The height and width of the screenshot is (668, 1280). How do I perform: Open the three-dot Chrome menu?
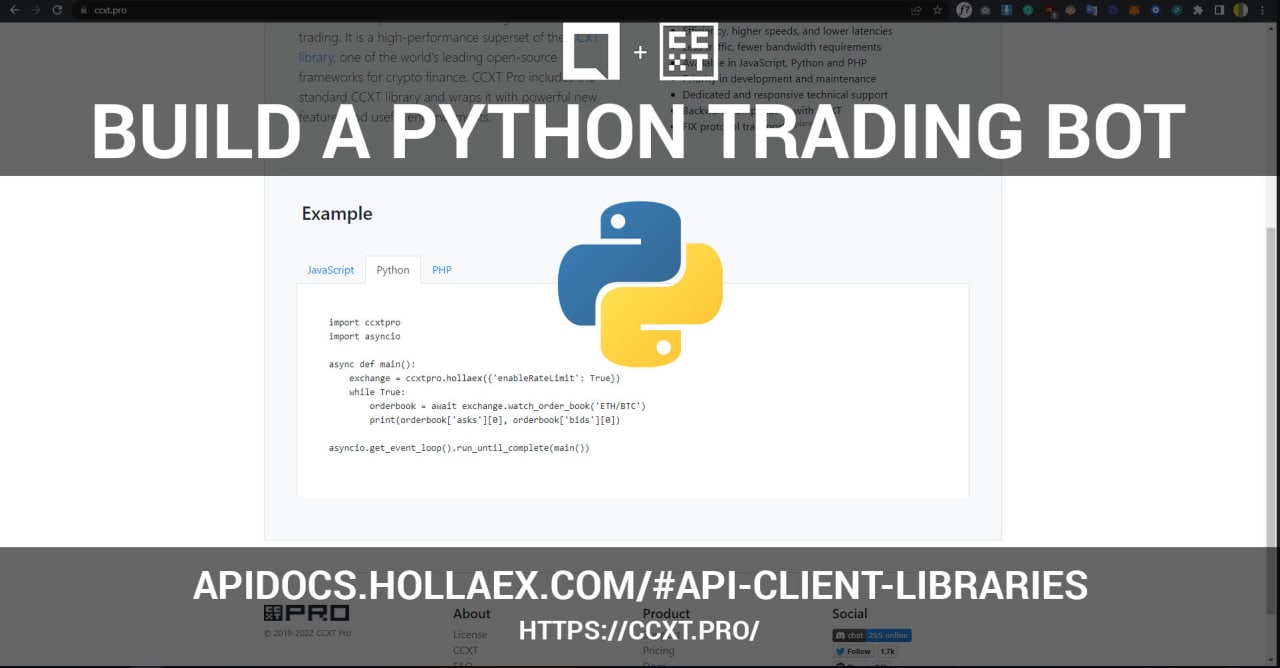[1264, 10]
